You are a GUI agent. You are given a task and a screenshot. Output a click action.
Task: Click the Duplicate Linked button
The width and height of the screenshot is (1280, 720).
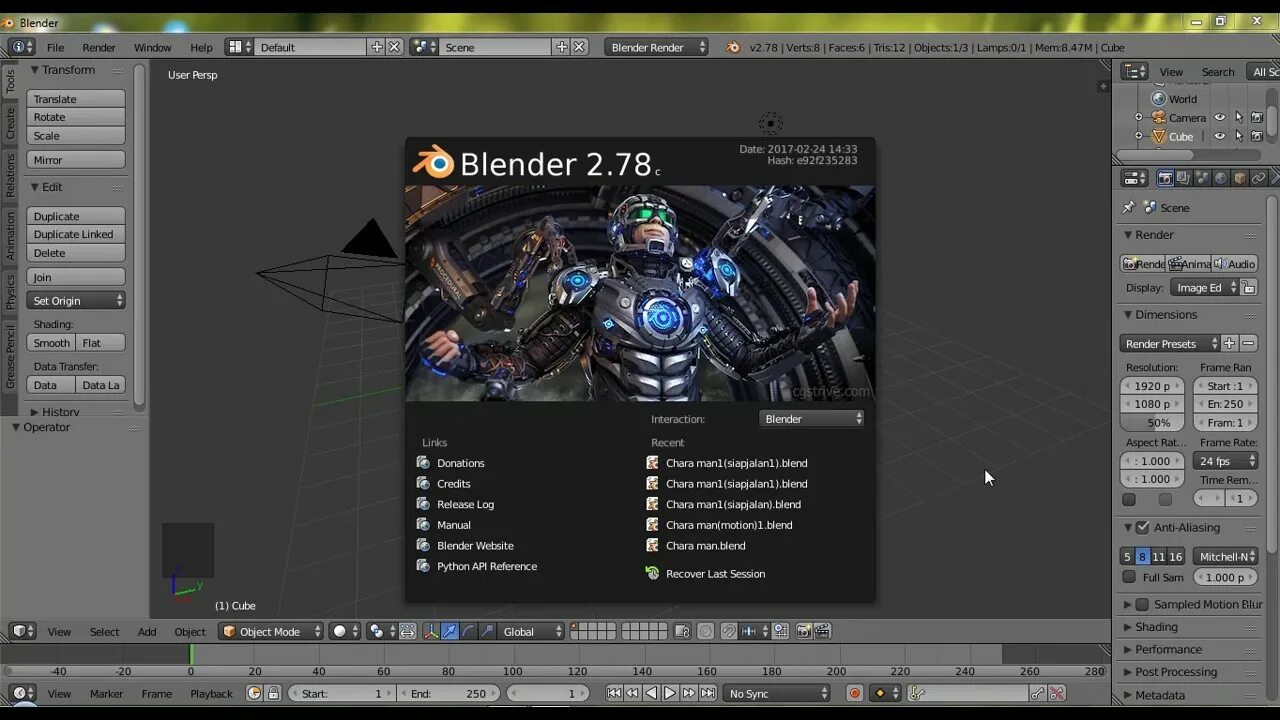pyautogui.click(x=76, y=234)
